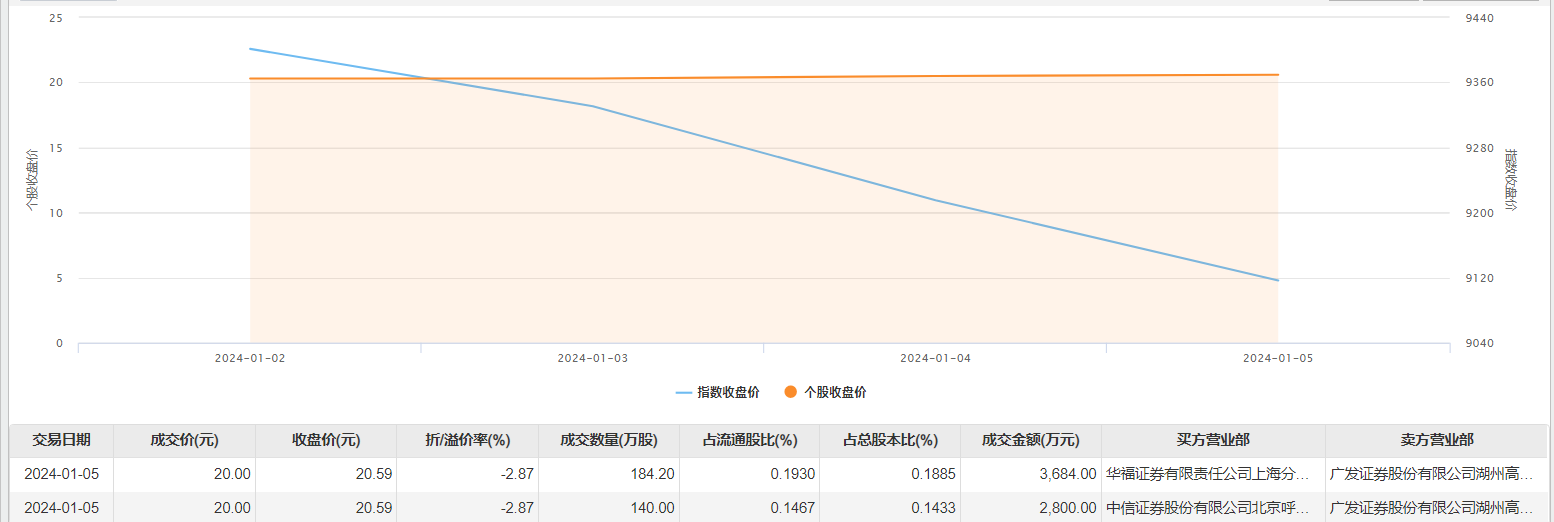
Task: Click the 2024-01-03 x-axis date label
Action: pos(592,357)
